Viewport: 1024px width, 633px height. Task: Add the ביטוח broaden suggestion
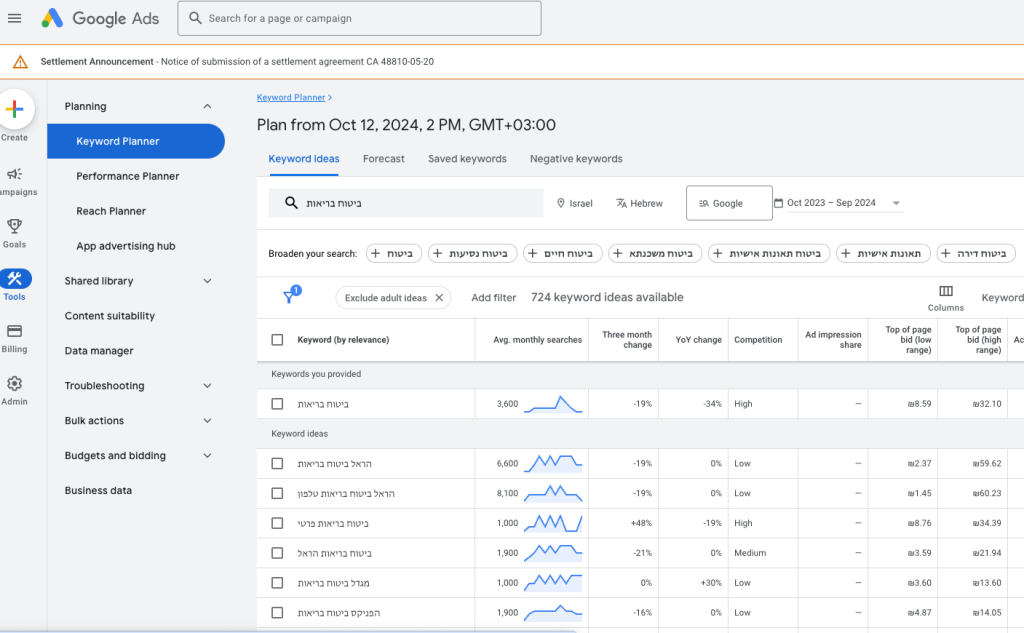pyautogui.click(x=394, y=253)
